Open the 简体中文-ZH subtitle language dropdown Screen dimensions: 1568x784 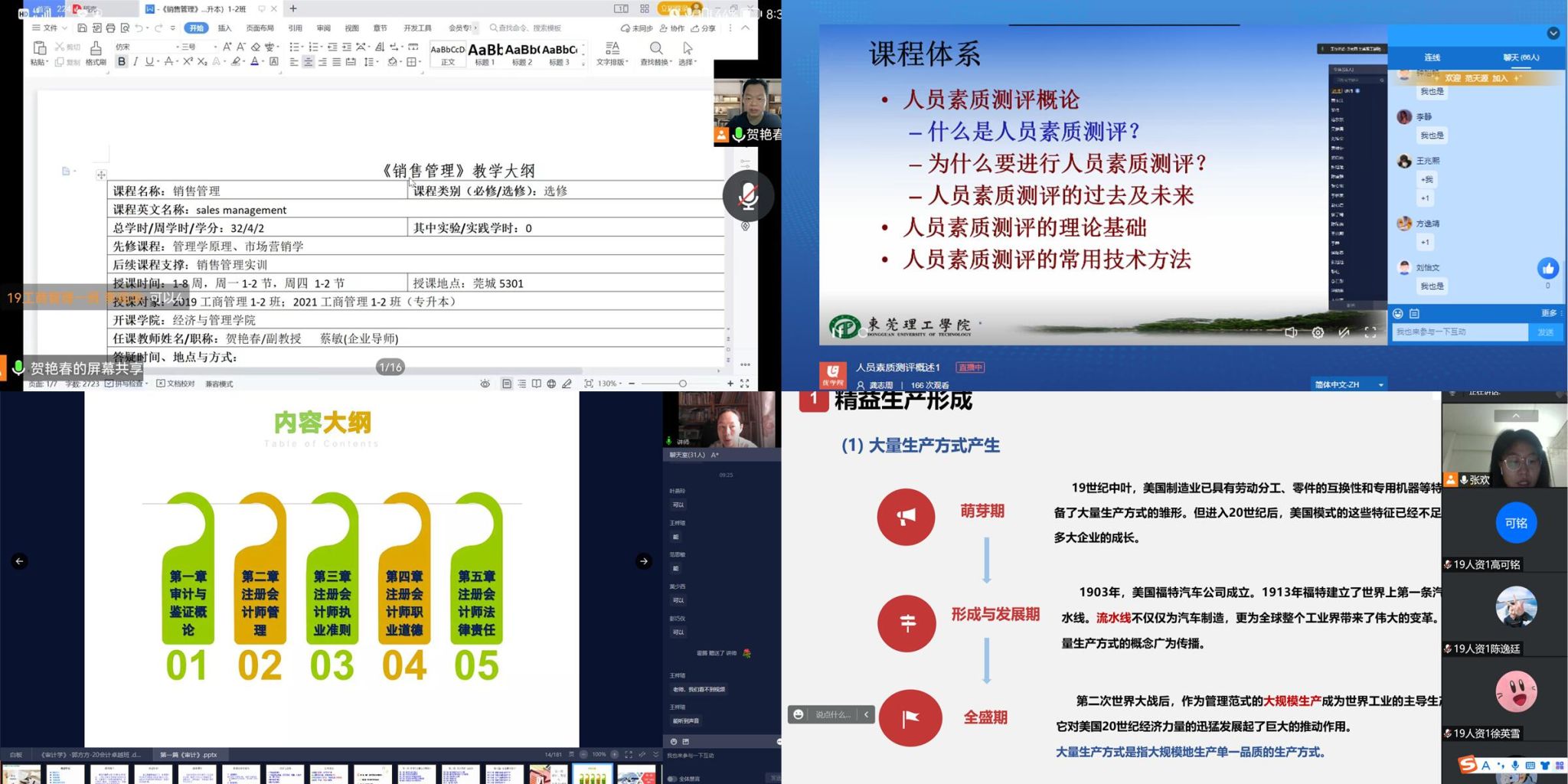1349,384
